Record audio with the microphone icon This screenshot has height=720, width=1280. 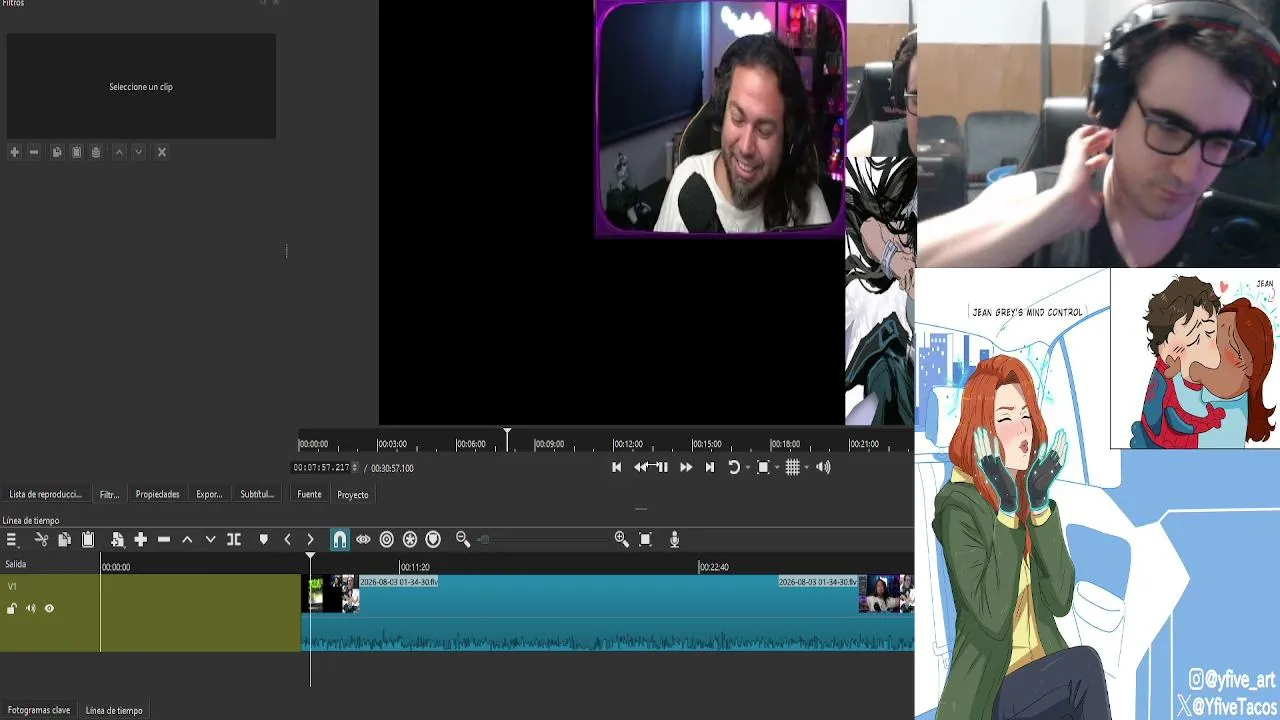675,539
